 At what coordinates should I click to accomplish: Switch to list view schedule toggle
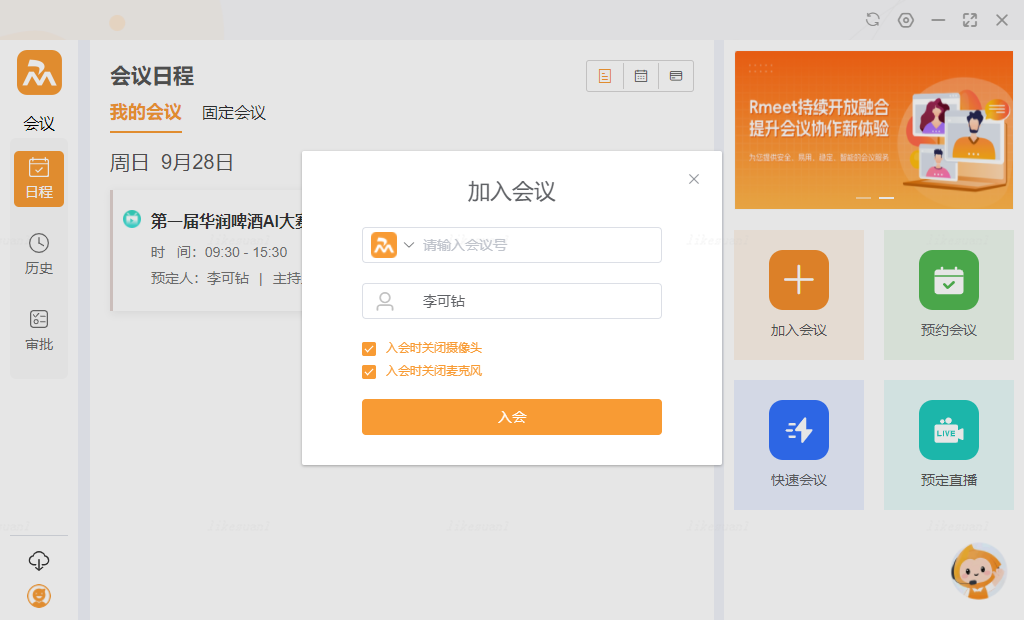click(x=604, y=76)
